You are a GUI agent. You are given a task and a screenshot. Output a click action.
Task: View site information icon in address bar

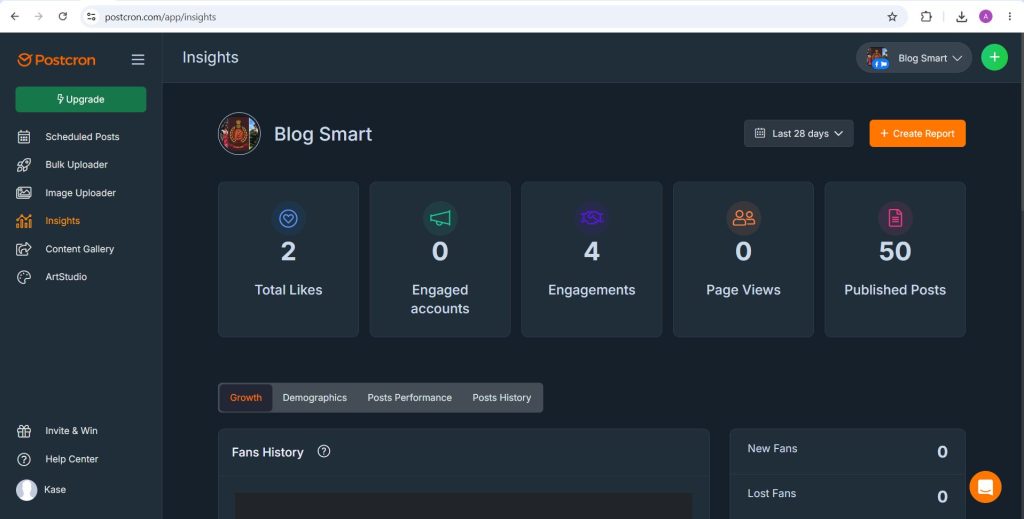(91, 17)
